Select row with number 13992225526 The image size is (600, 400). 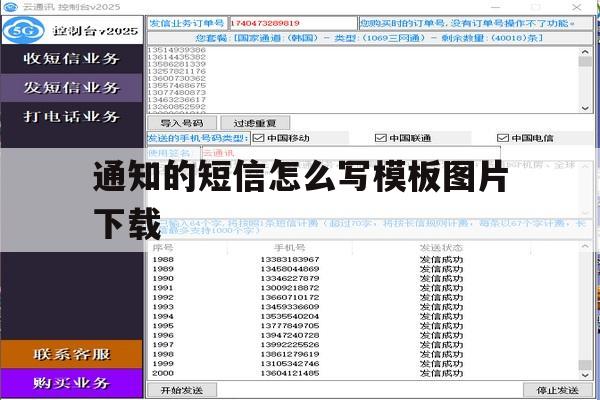click(363, 345)
